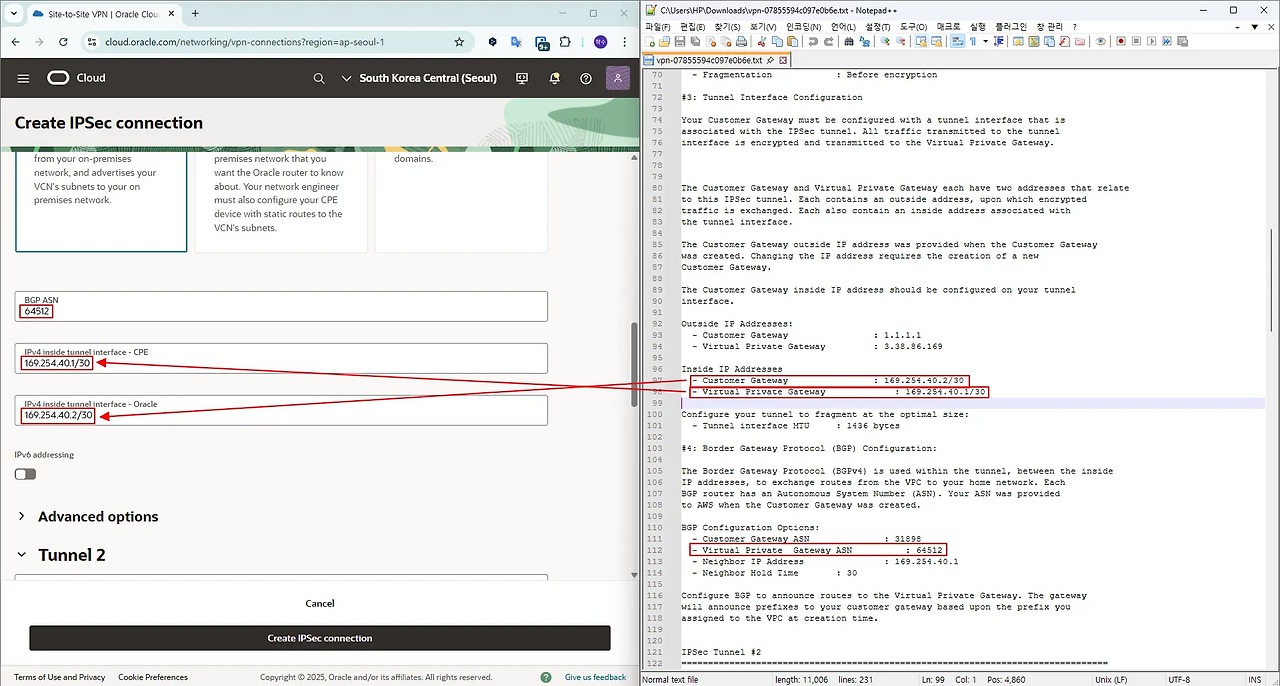1280x686 pixels.
Task: Open the Oracle Cloud help question mark
Action: [586, 78]
